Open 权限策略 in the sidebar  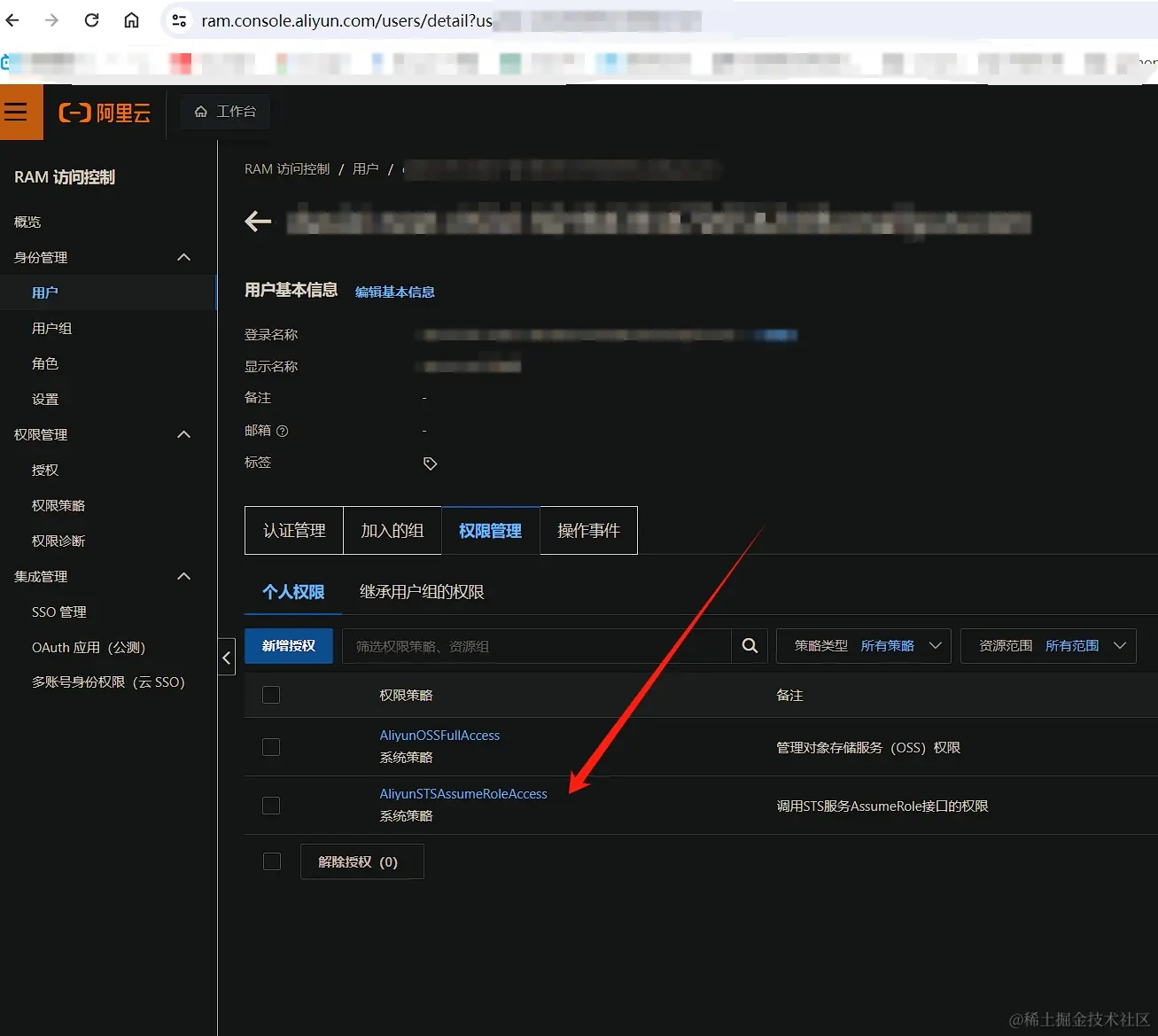click(x=58, y=505)
